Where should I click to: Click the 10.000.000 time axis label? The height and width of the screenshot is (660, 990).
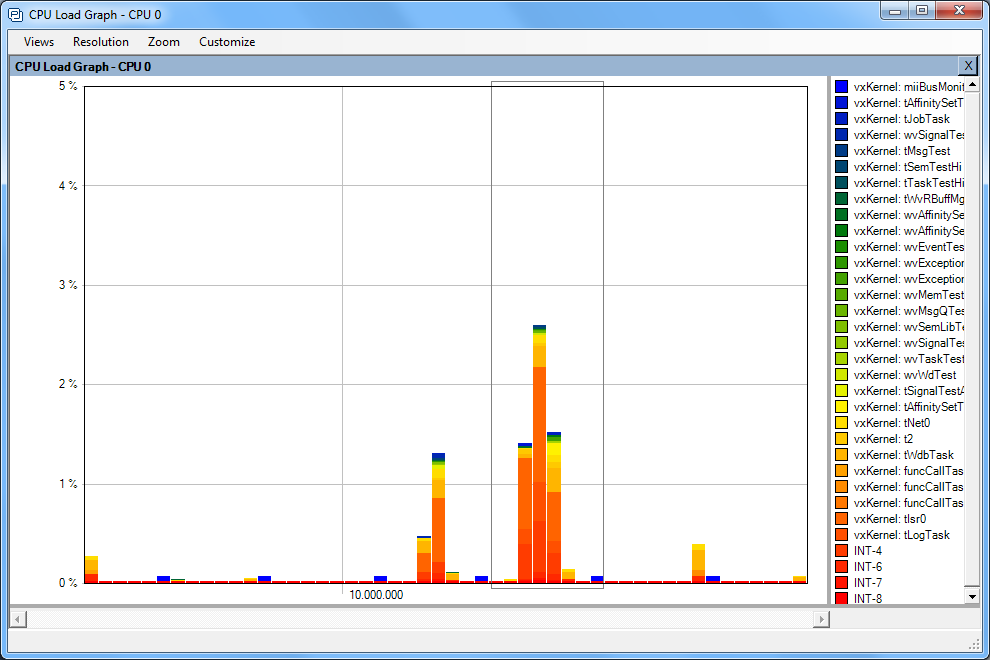pos(376,595)
